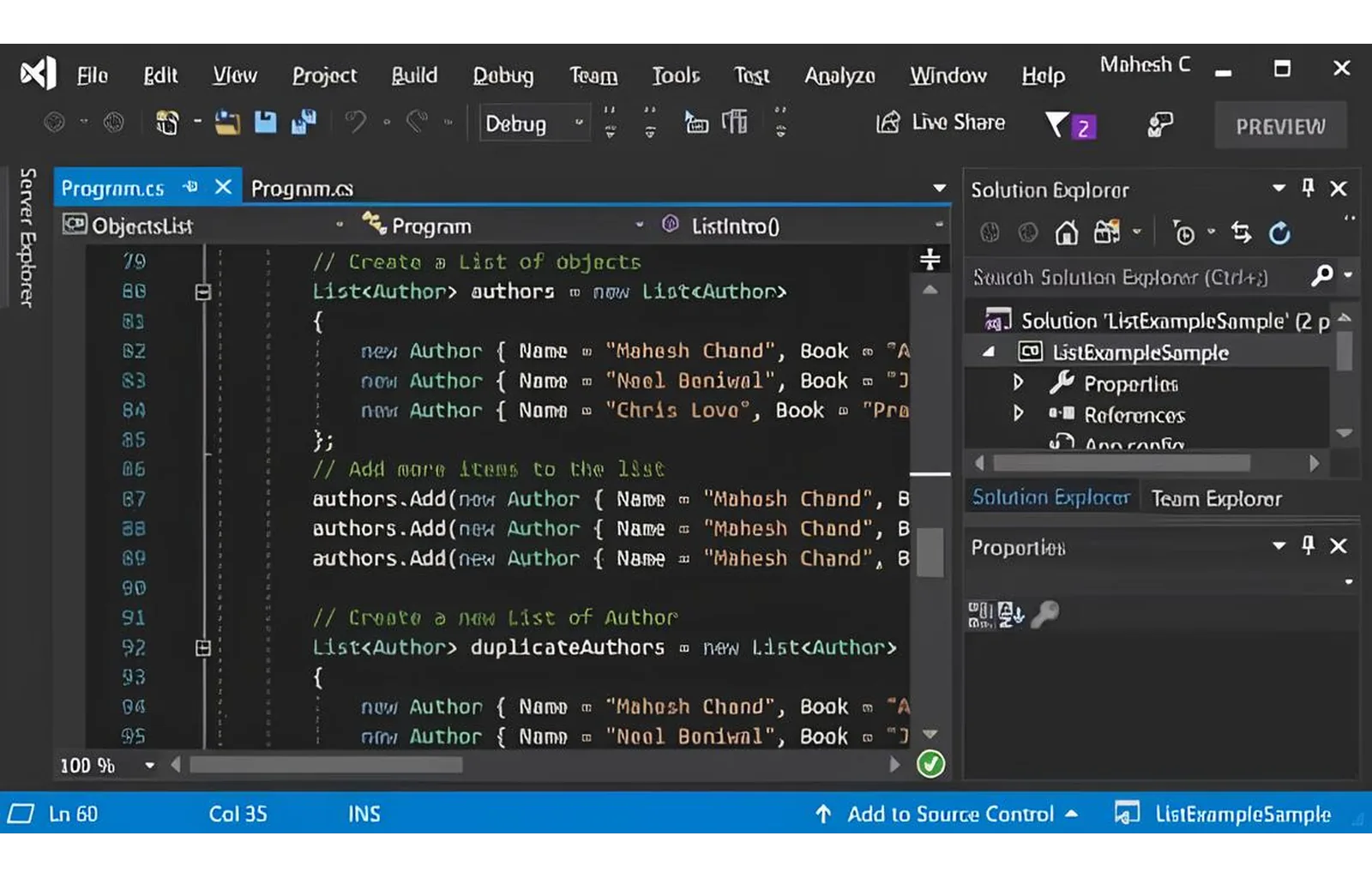Screen dimensions: 1372x878
Task: Toggle auto-hide pin on Solution Explorer
Action: (1308, 188)
